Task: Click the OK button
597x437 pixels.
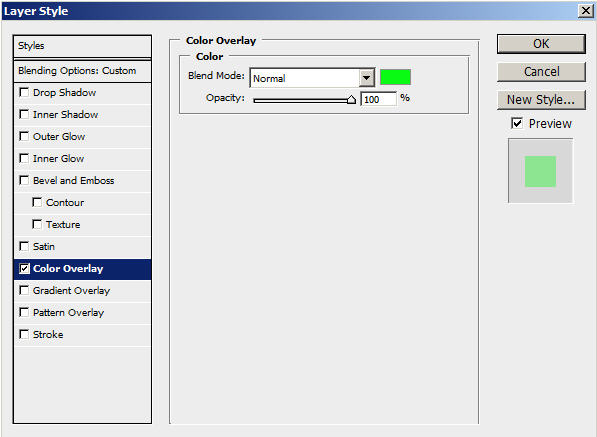Action: (x=541, y=44)
